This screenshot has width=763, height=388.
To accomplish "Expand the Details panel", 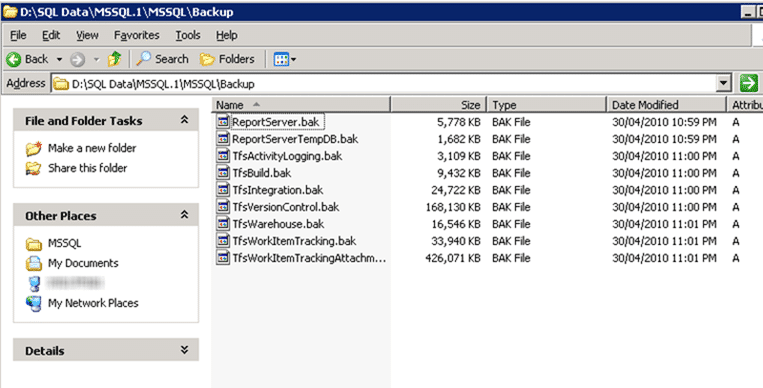I will click(184, 350).
